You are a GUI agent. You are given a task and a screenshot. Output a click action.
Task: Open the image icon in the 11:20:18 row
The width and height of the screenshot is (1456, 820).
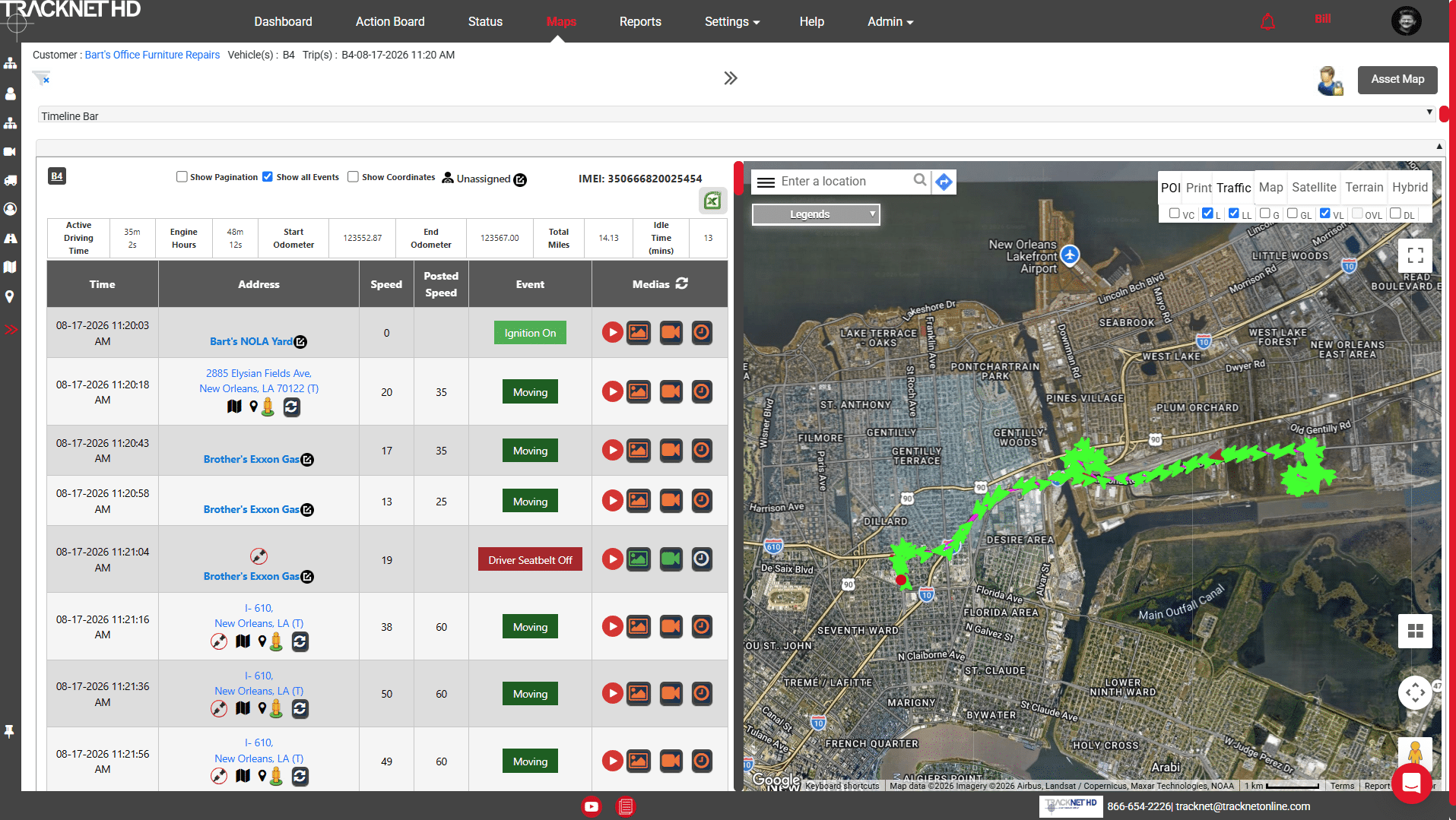pos(639,391)
